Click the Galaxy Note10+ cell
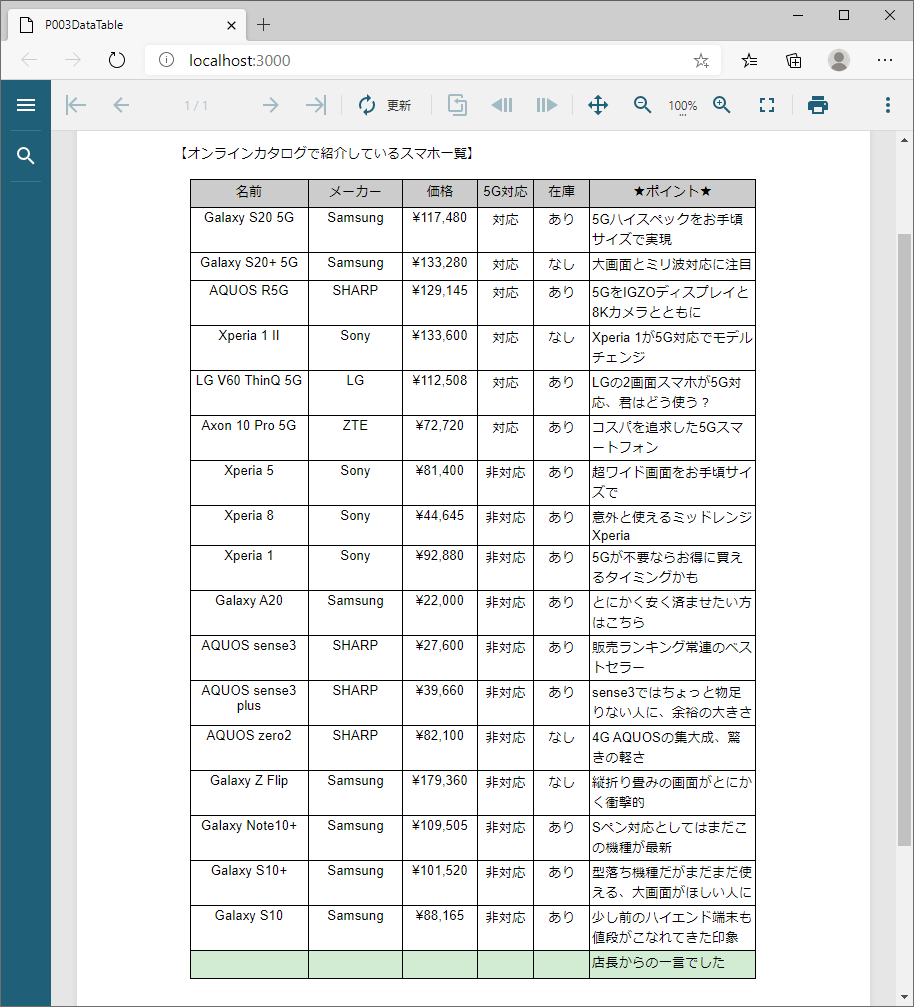The image size is (914, 1007). [249, 837]
